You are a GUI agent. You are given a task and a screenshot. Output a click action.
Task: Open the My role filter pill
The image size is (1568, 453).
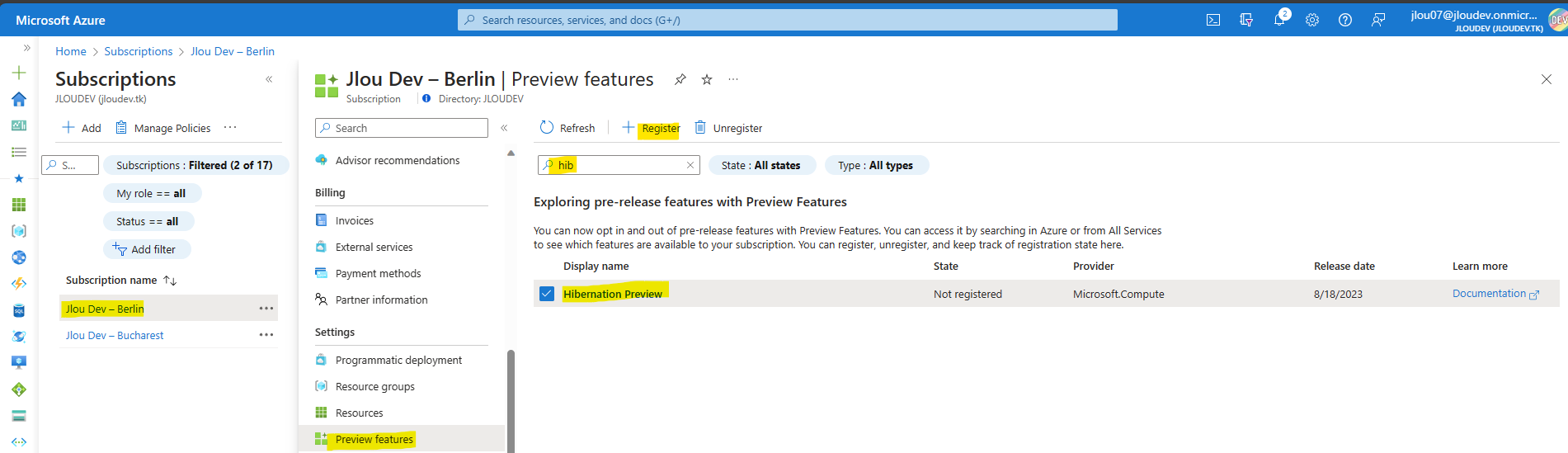click(x=152, y=193)
